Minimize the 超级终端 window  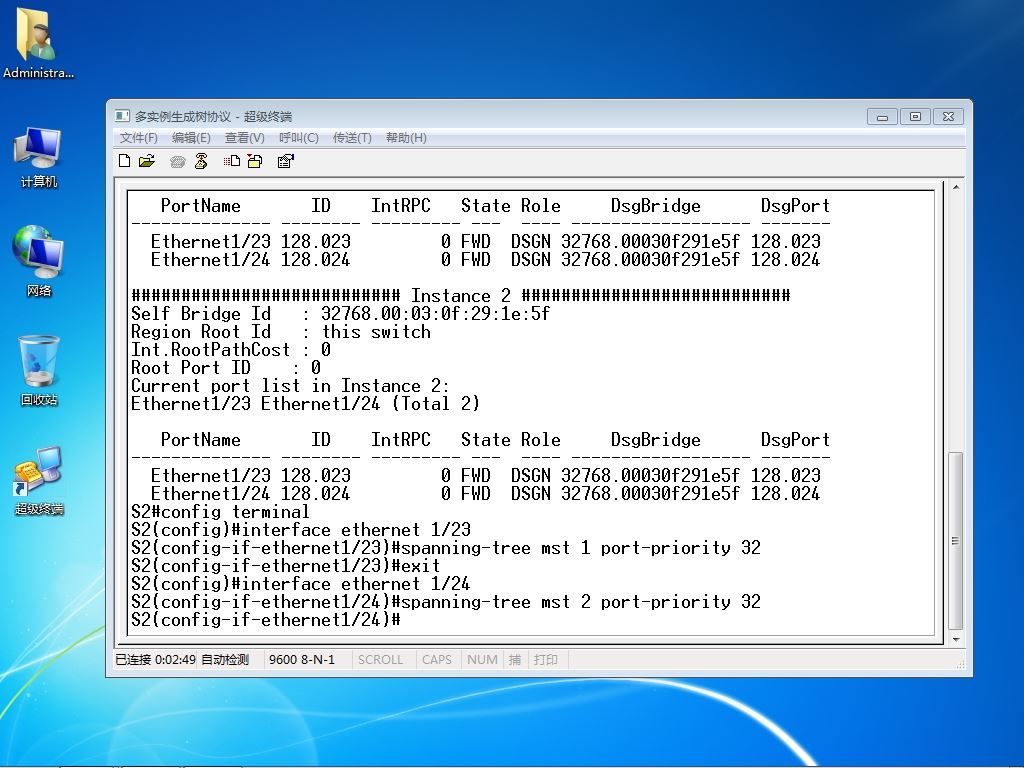(x=882, y=116)
